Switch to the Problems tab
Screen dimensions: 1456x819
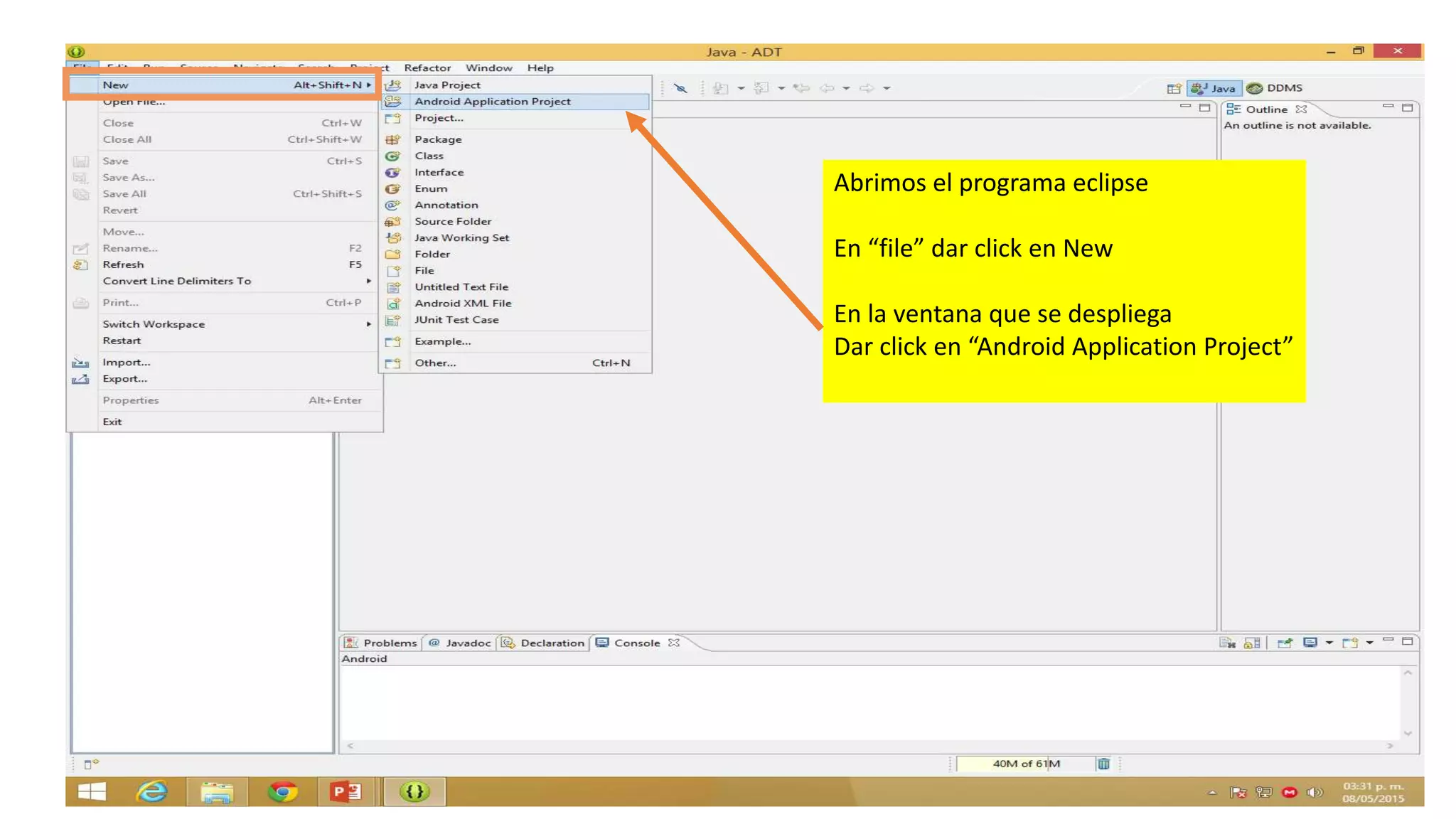380,643
